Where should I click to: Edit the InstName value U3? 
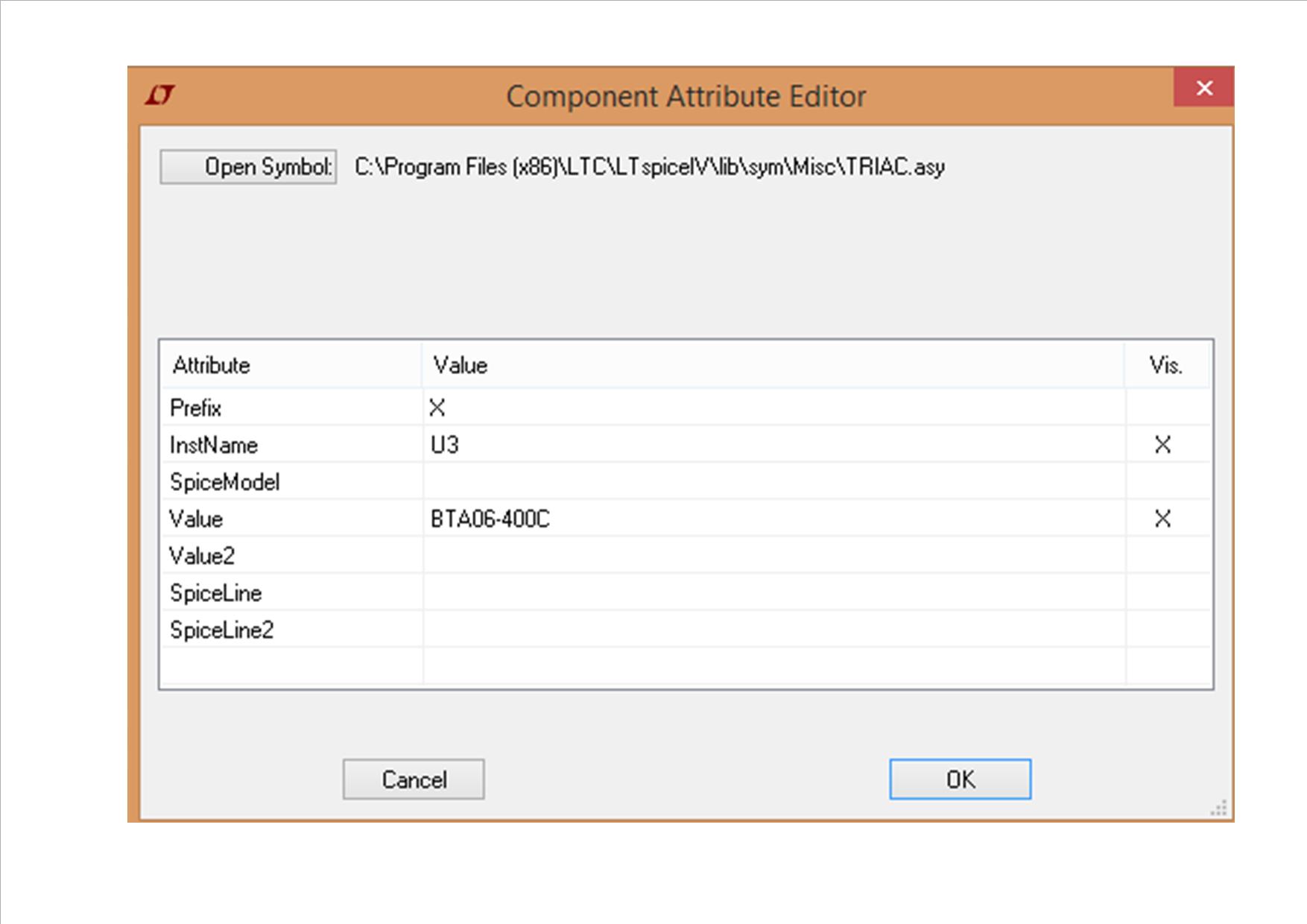[773, 445]
